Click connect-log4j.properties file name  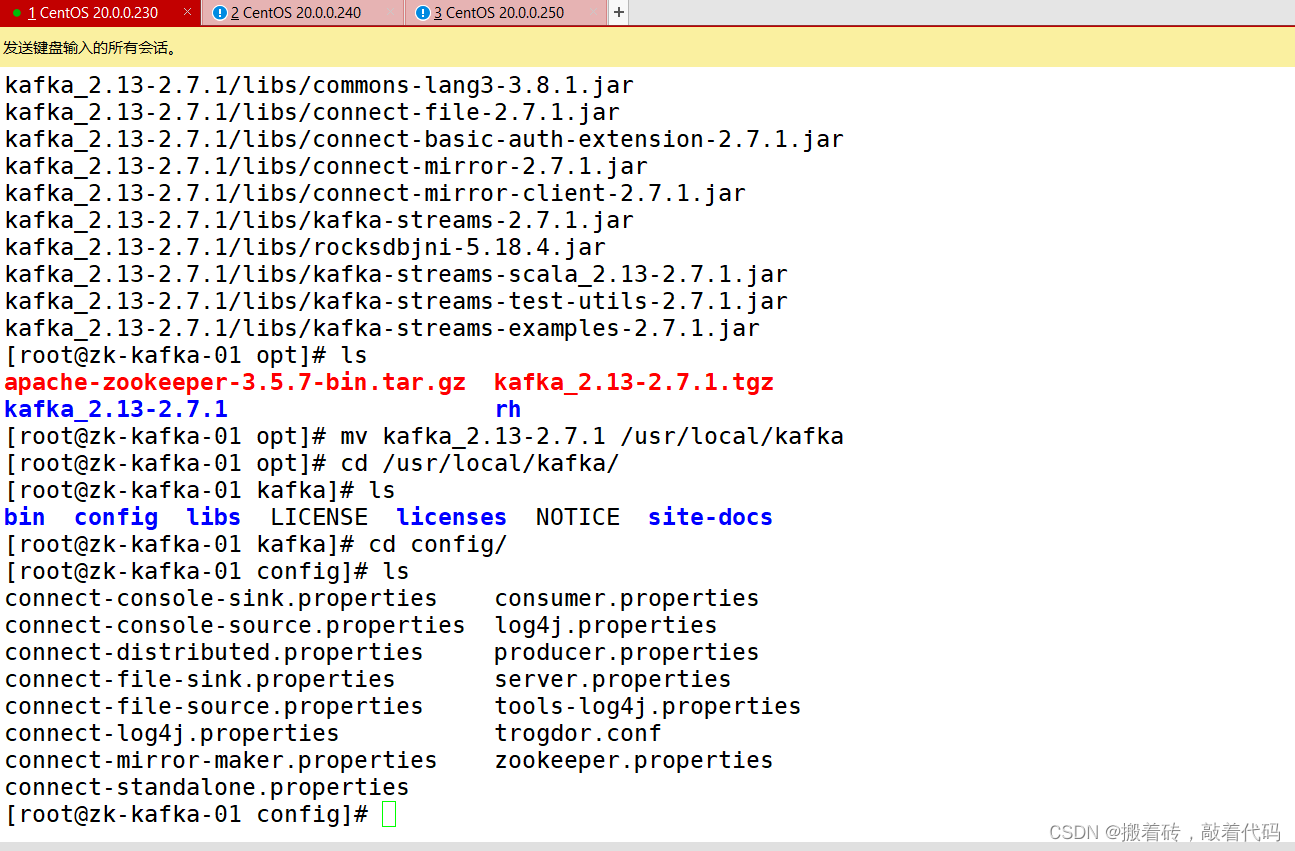[172, 734]
